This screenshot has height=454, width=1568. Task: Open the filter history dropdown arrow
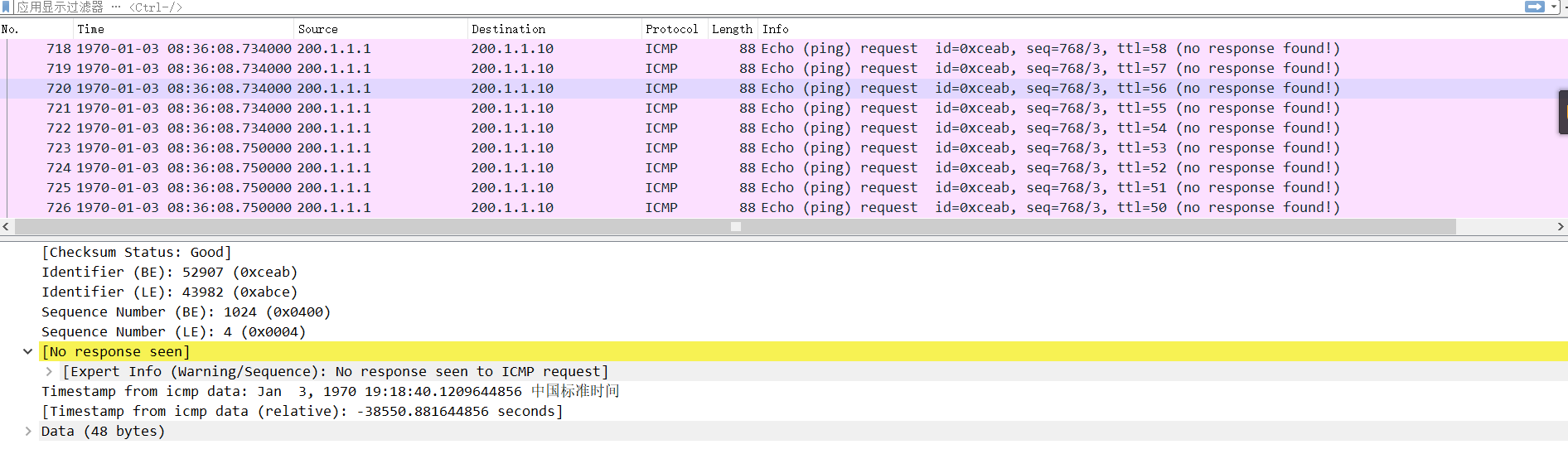(1555, 7)
